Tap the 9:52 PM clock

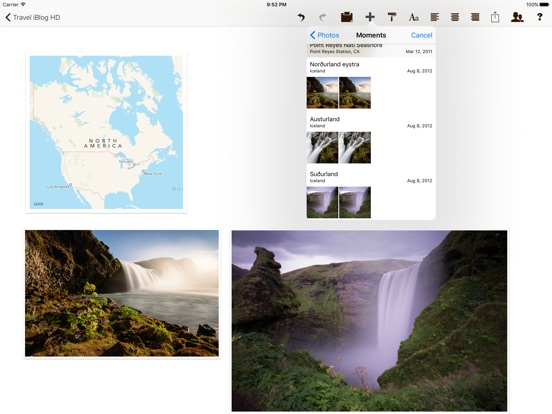(276, 5)
